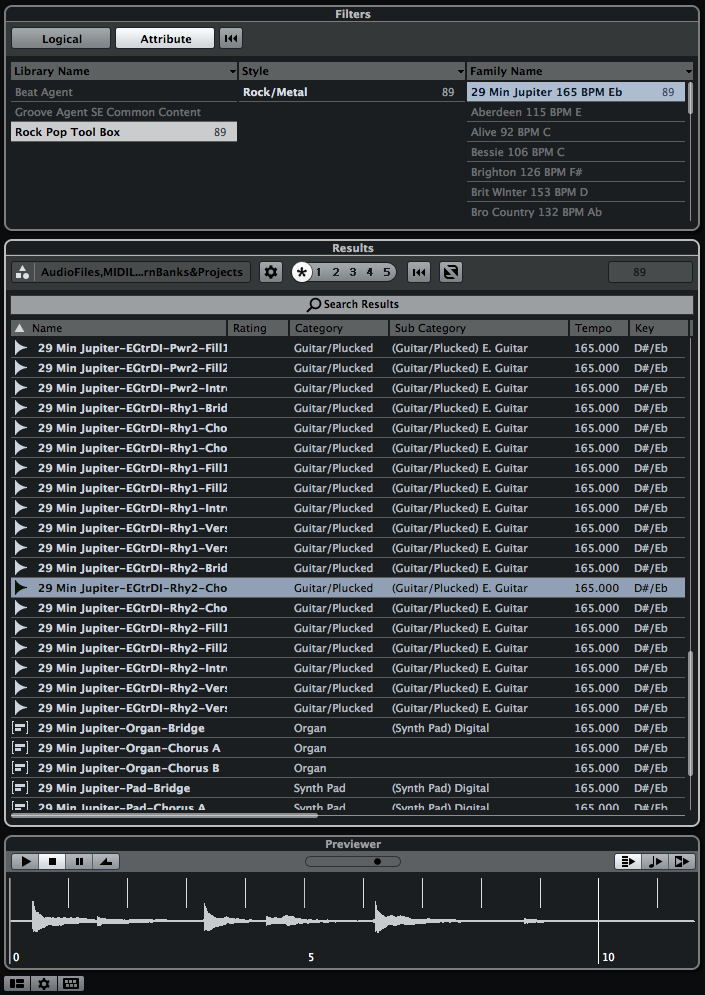Switch to the Attribute filter tab
The image size is (705, 995).
[166, 39]
